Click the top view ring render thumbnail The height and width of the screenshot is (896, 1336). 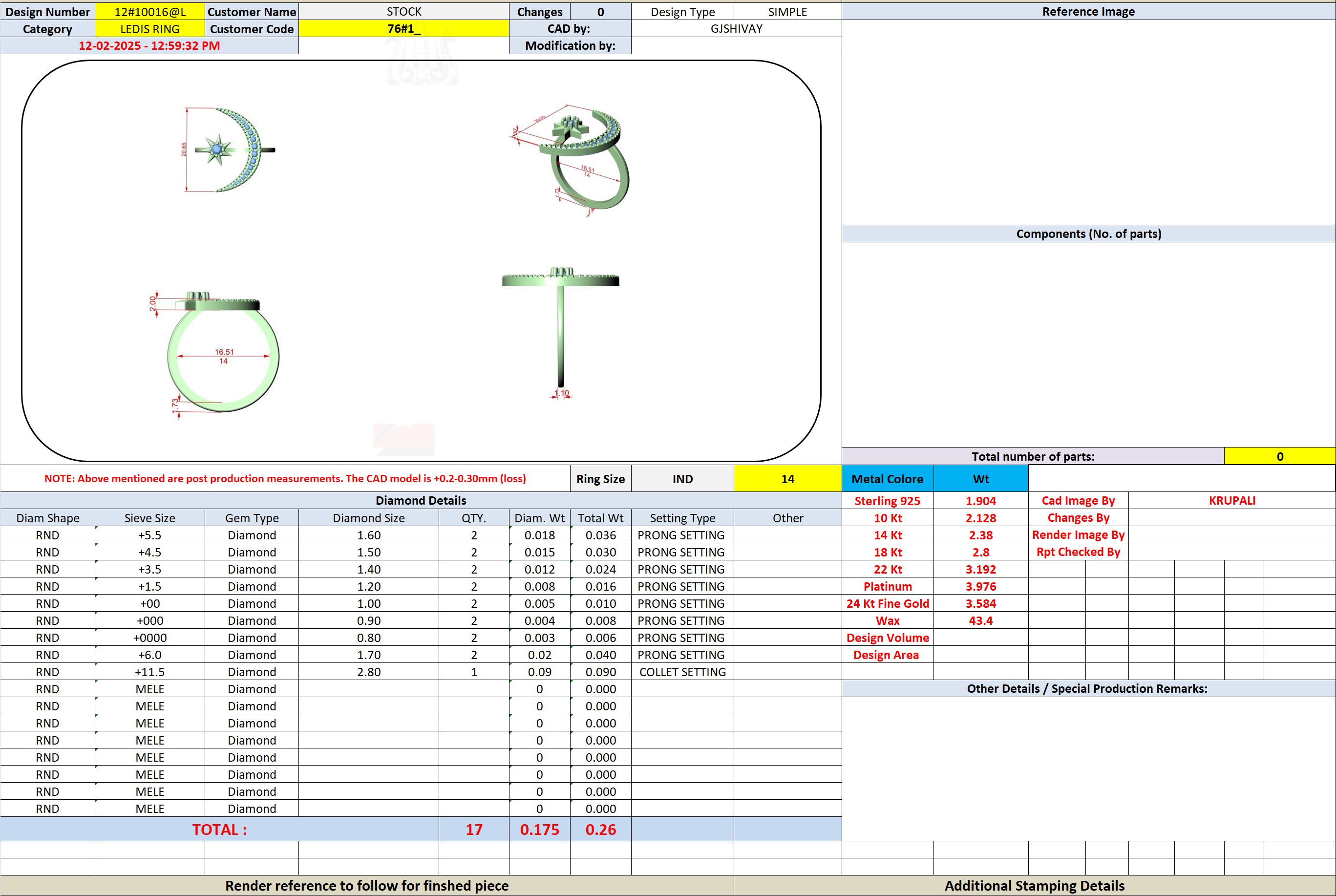(x=230, y=149)
